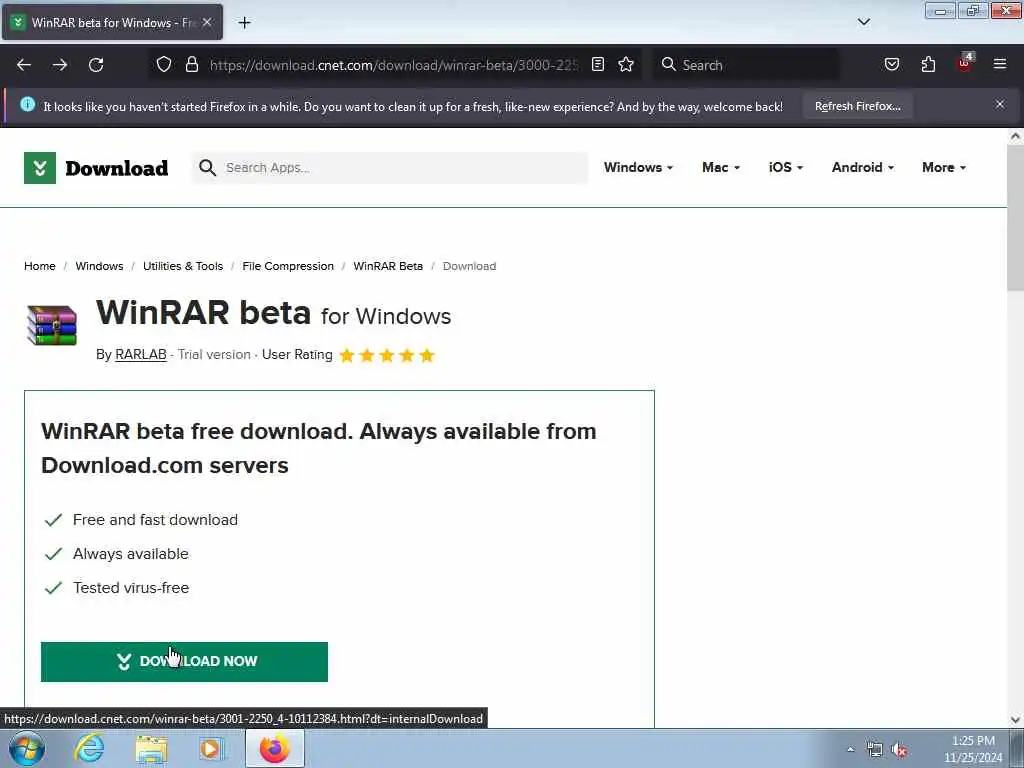Open Windows Explorer from the taskbar
Screen dimensions: 1024x768
(x=152, y=749)
